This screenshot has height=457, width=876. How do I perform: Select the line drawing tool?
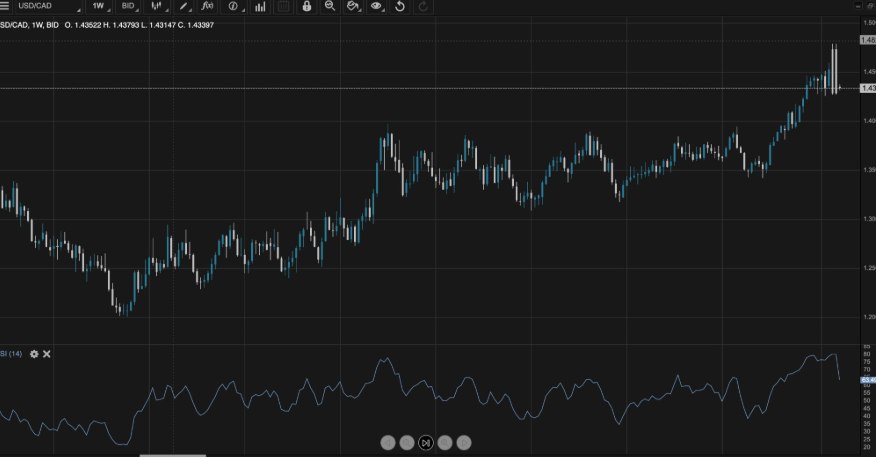184,6
